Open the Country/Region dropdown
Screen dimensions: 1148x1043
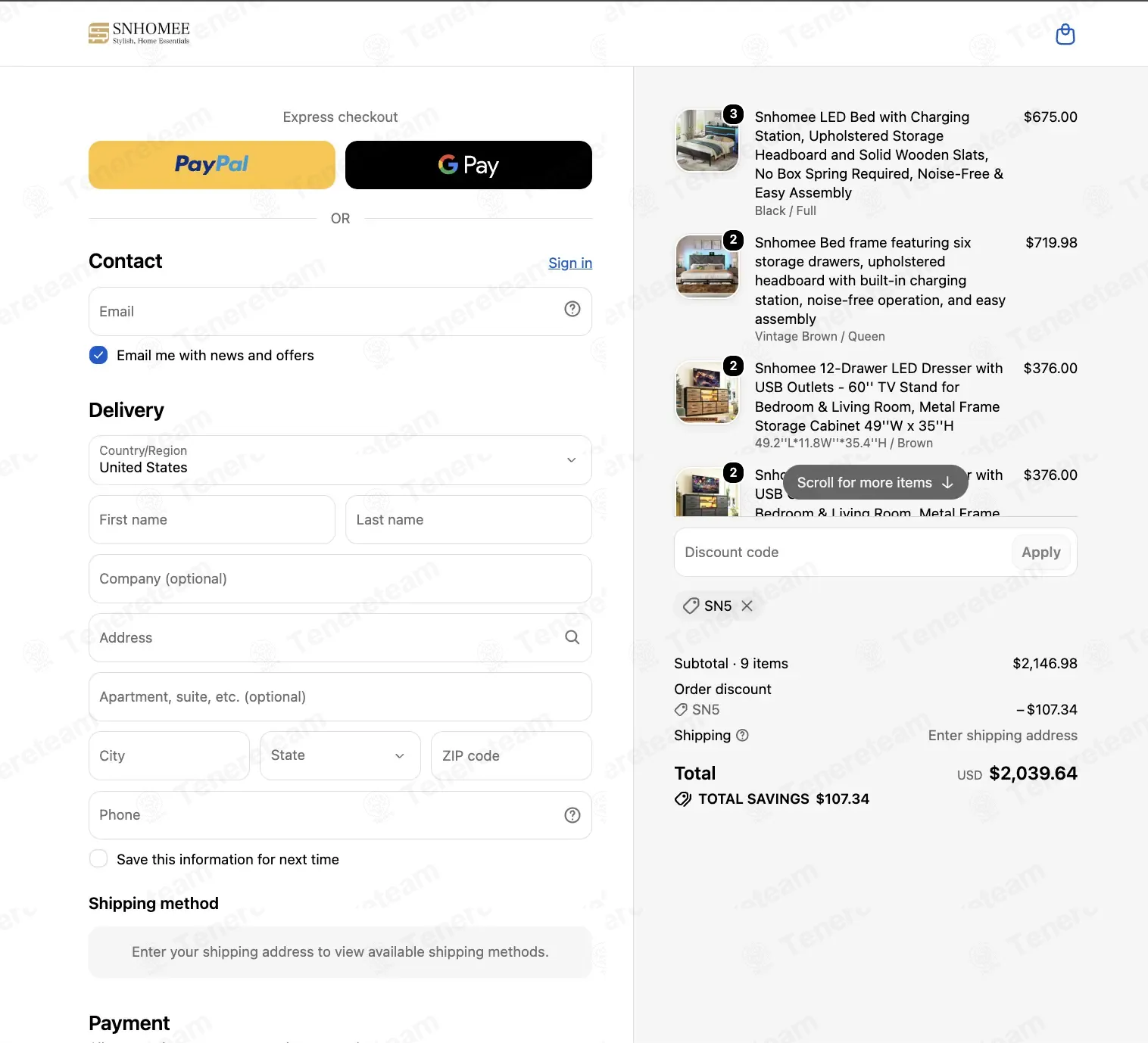pyautogui.click(x=340, y=460)
